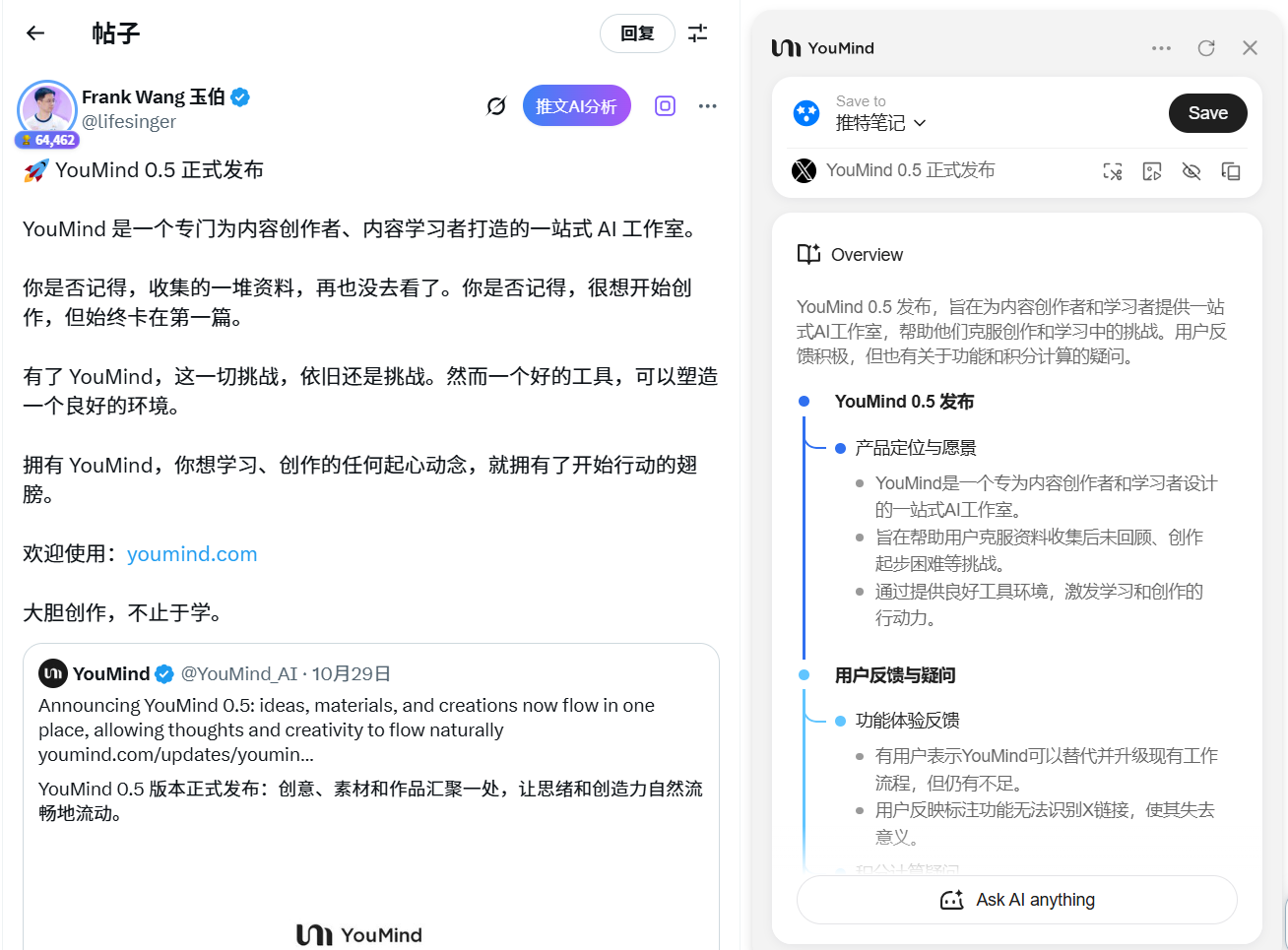Click the YouMind account name in quoted tweet
Viewport: 1288px width, 950px height.
coord(111,674)
